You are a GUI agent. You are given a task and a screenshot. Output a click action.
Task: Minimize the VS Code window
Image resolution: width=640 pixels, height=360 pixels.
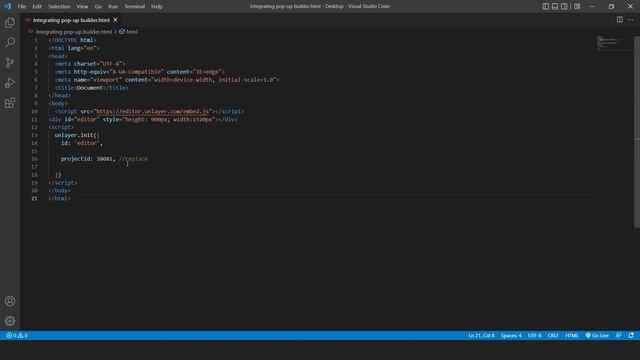click(x=592, y=6)
